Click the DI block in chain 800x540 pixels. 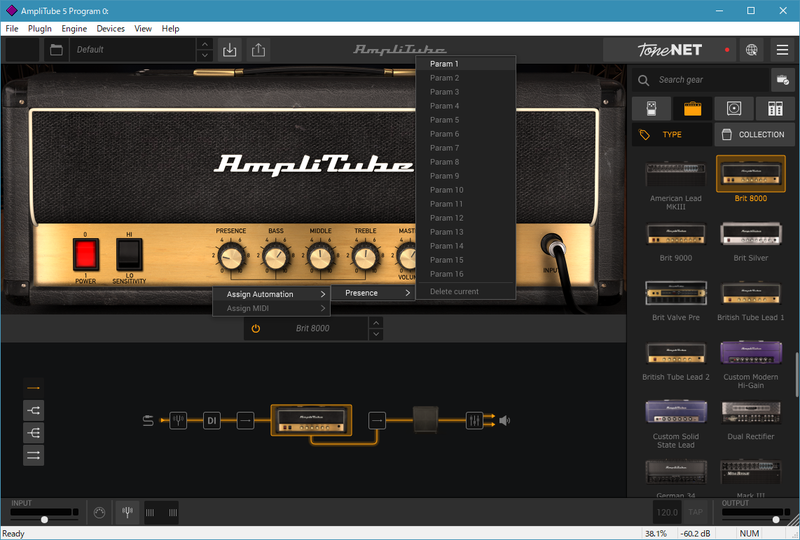[212, 421]
